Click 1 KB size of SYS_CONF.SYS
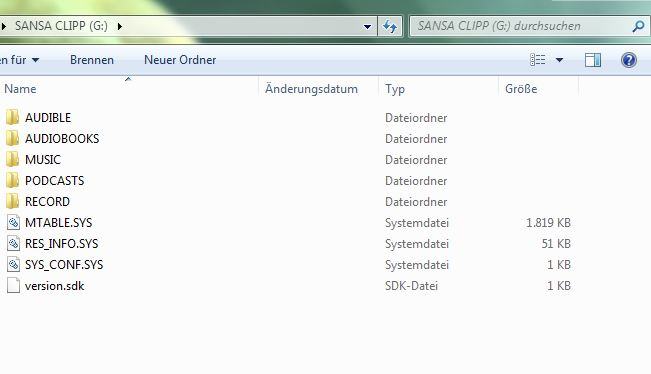This screenshot has height=374, width=651. click(559, 265)
